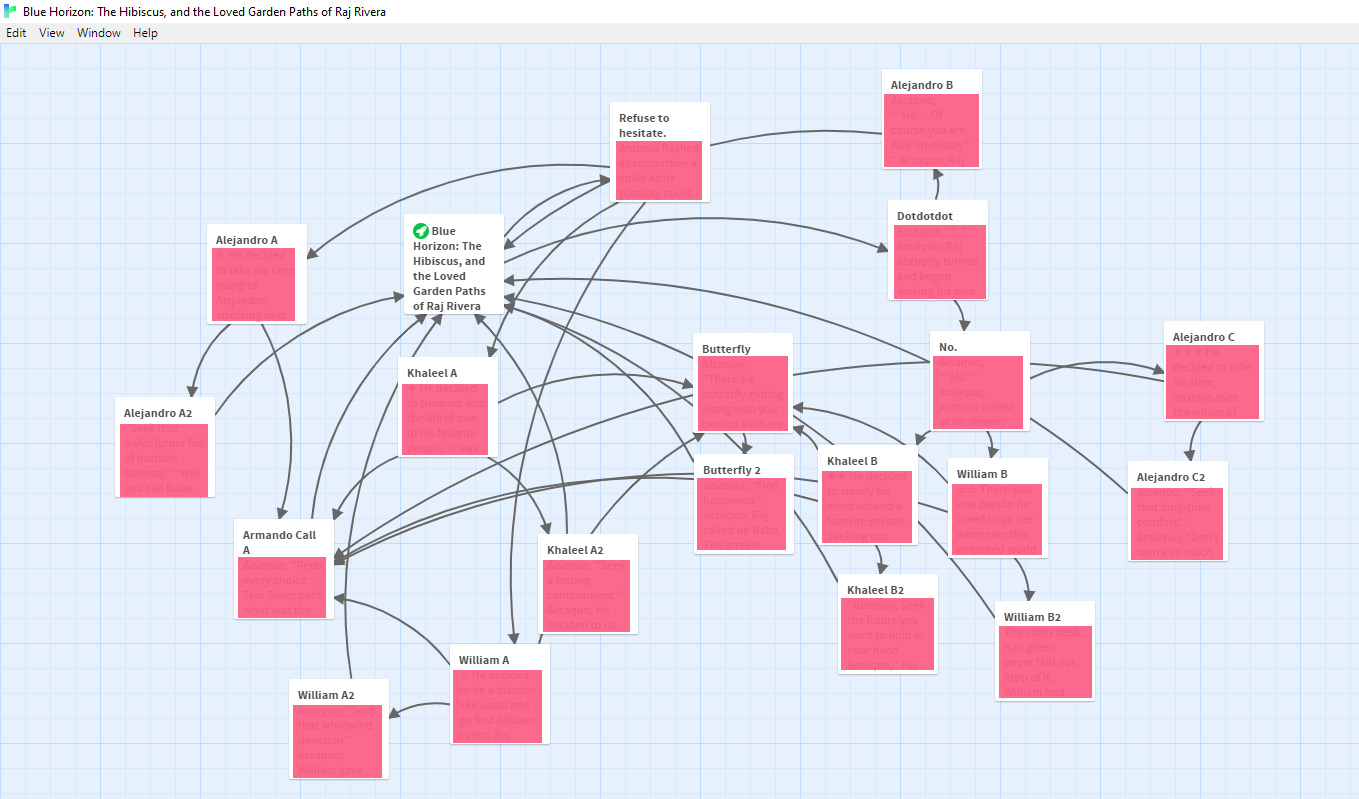Viewport: 1359px width, 799px height.
Task: Select the Alejandro B passage card
Action: pyautogui.click(x=932, y=119)
